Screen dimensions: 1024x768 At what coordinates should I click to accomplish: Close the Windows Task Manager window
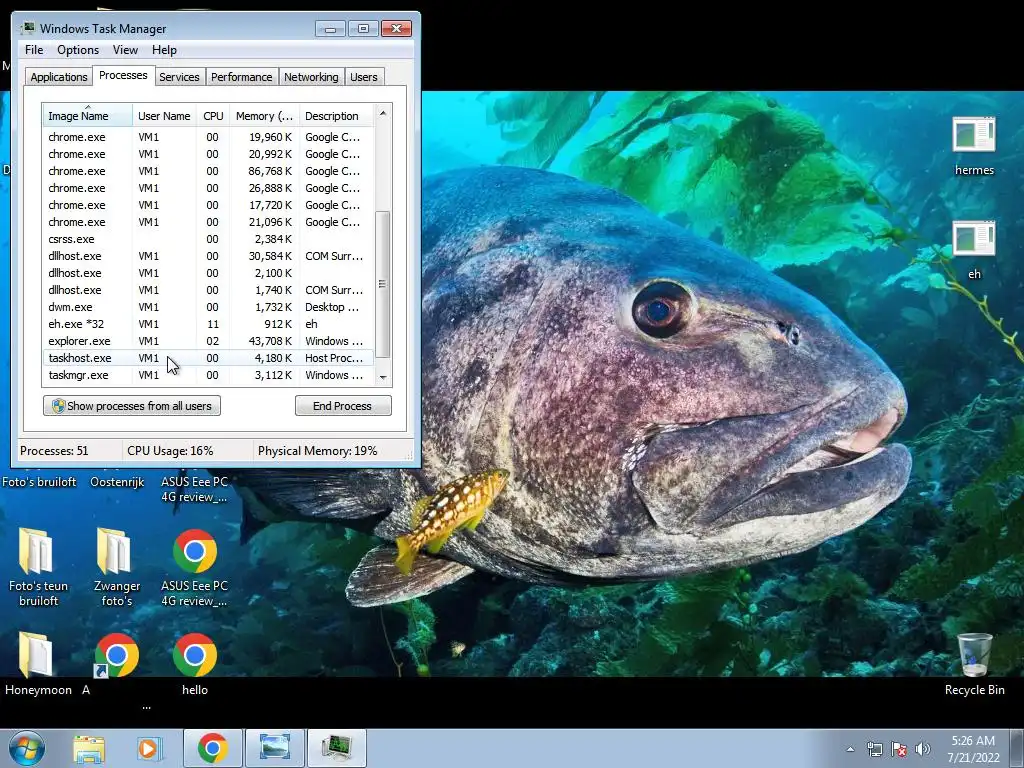pos(396,28)
